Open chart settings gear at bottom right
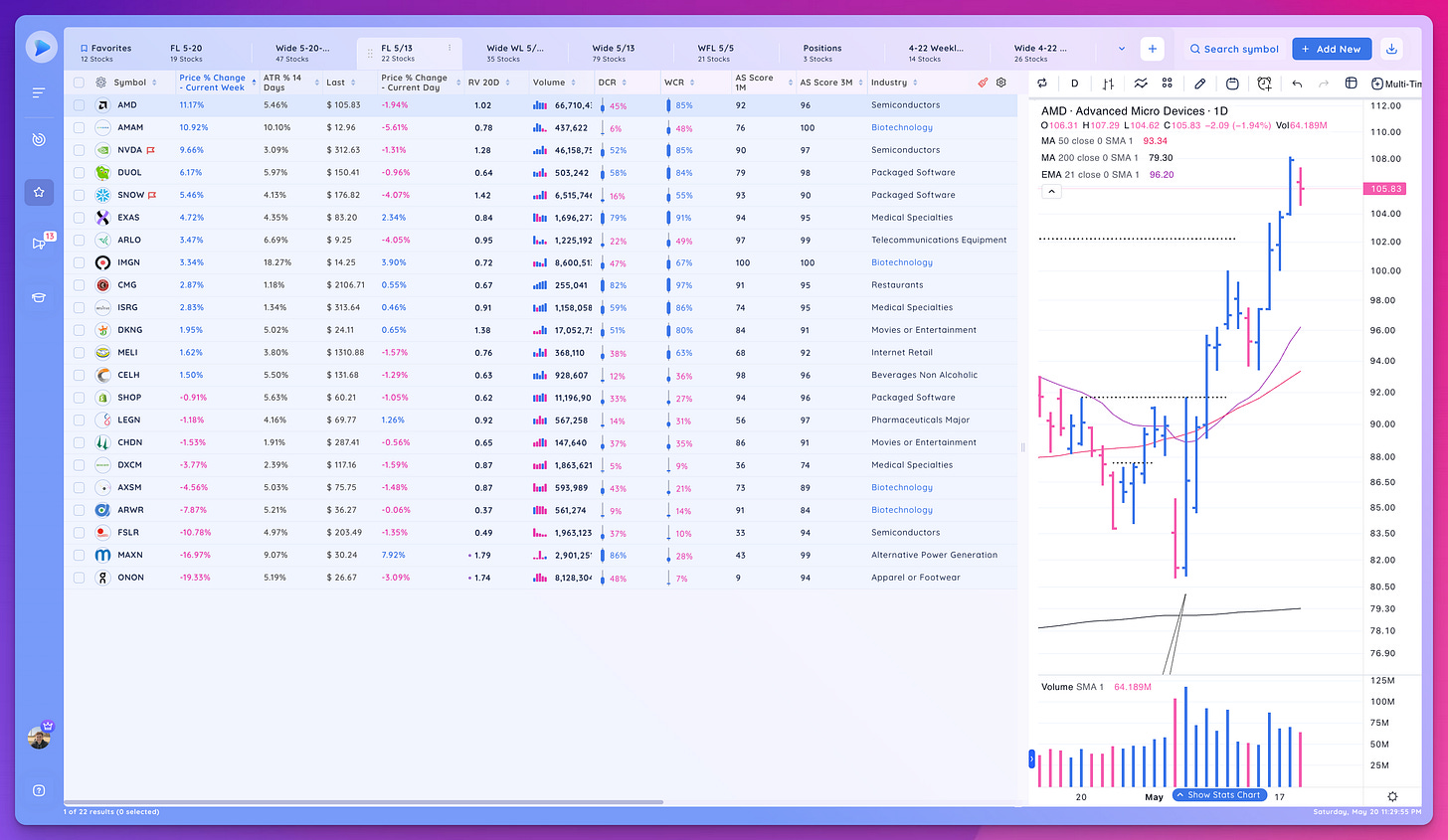Viewport: 1448px width, 840px height. [1392, 796]
